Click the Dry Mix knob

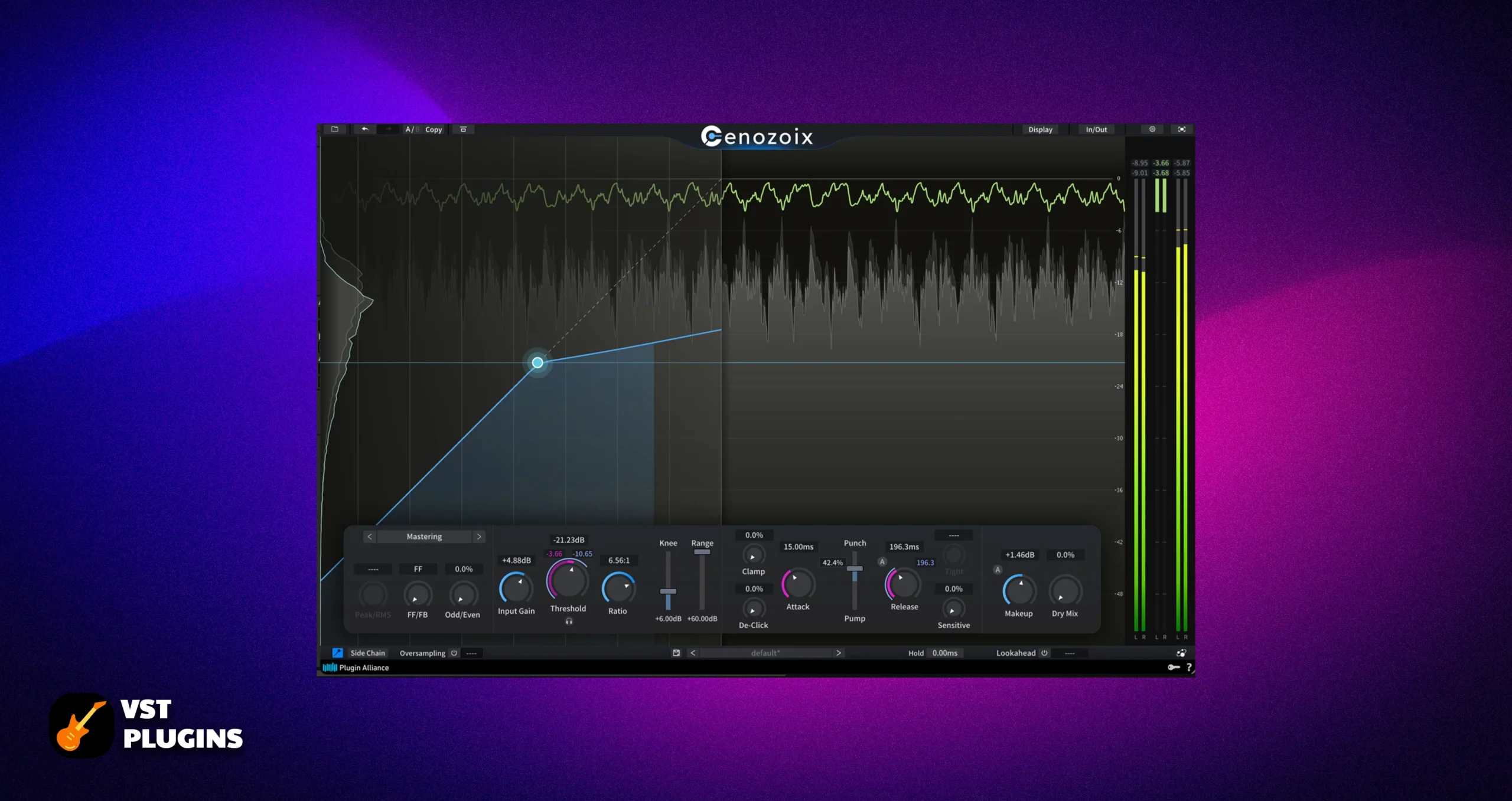pos(1065,590)
